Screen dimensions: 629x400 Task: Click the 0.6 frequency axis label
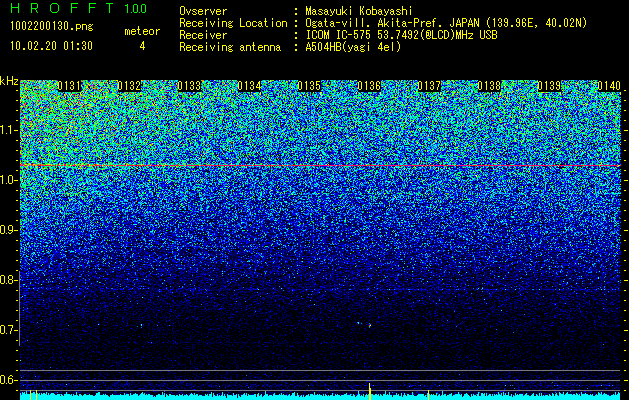point(8,380)
